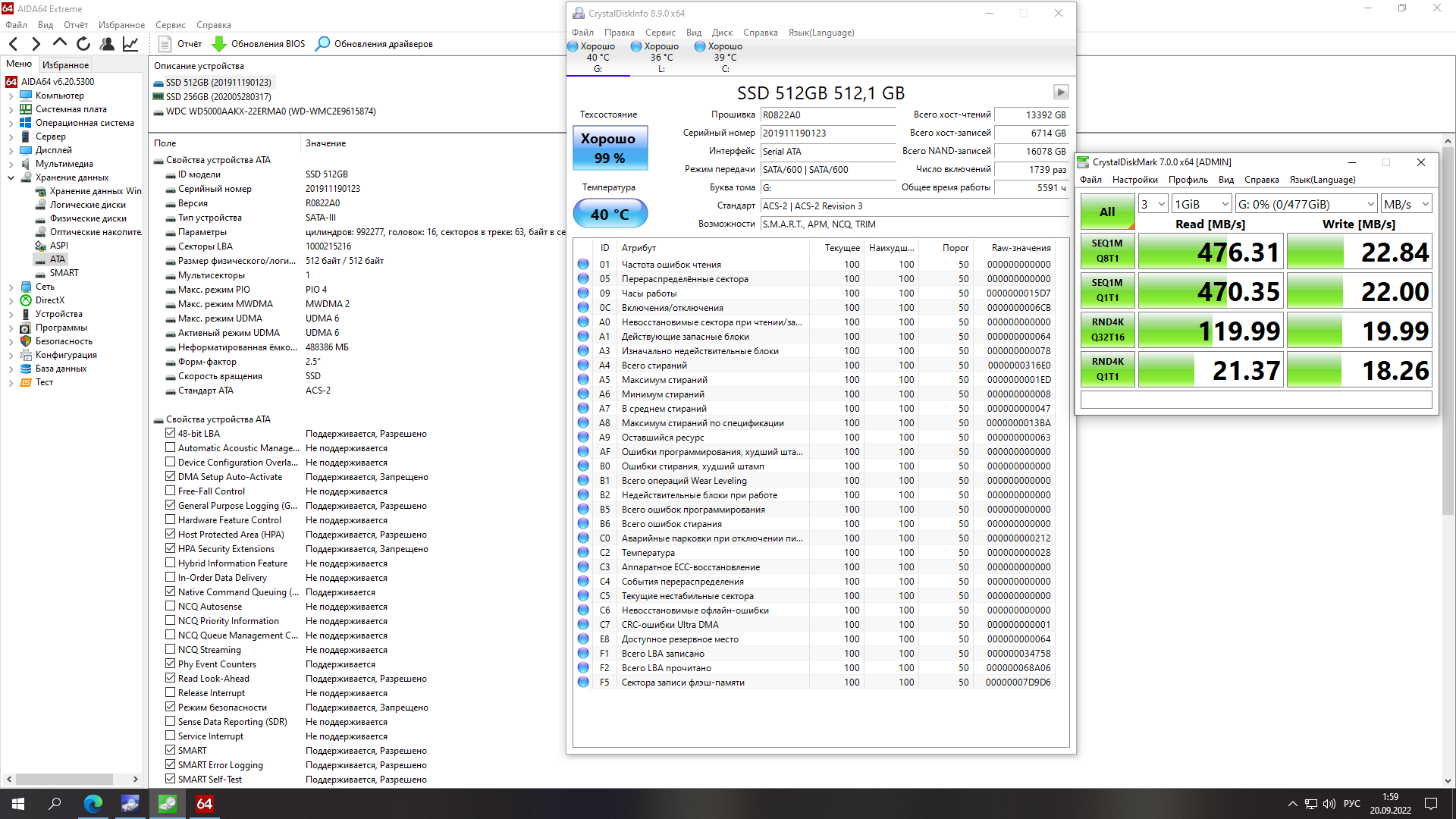Open the G: drive selection dropdown
Viewport: 1456px width, 819px height.
(x=1306, y=205)
